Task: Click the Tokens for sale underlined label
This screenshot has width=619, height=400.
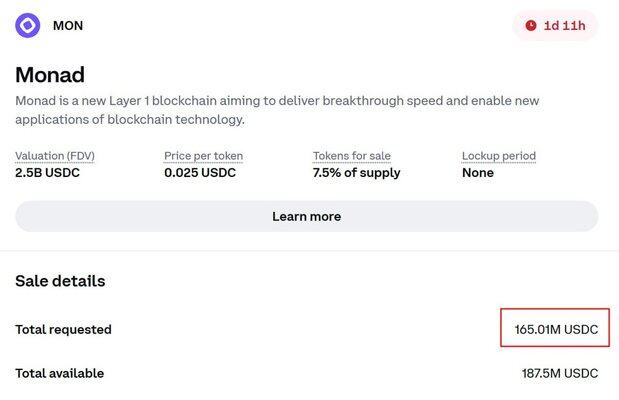Action: pos(352,156)
